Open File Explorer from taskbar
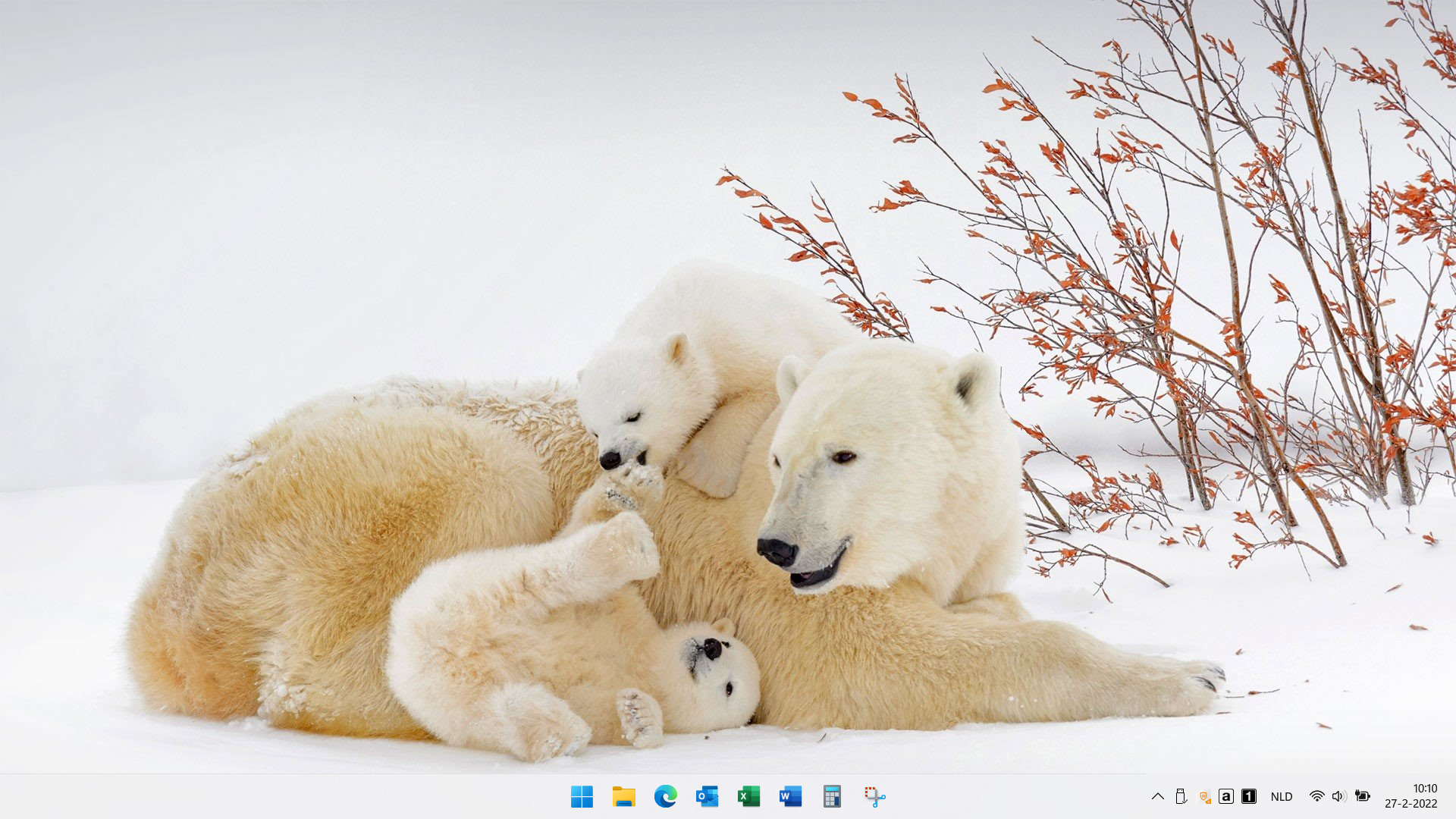 (623, 796)
